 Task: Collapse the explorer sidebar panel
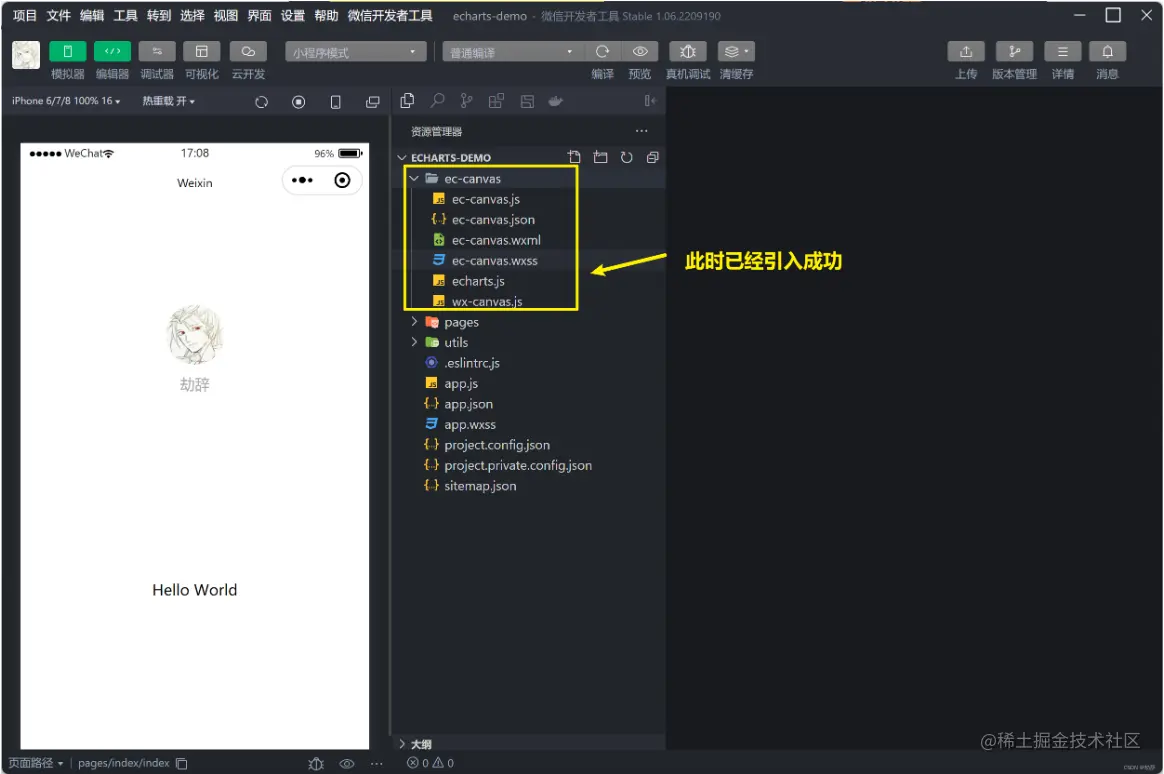(x=650, y=101)
